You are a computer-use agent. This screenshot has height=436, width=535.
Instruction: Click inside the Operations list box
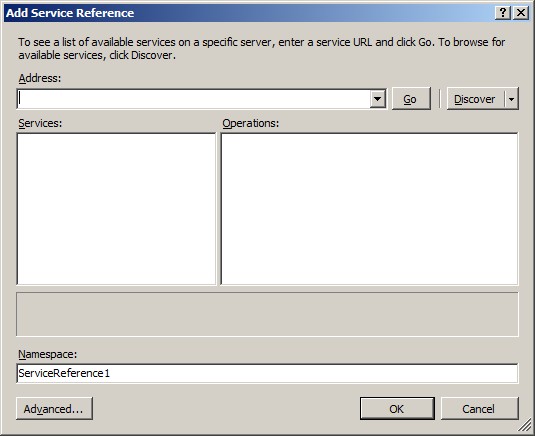coord(370,209)
